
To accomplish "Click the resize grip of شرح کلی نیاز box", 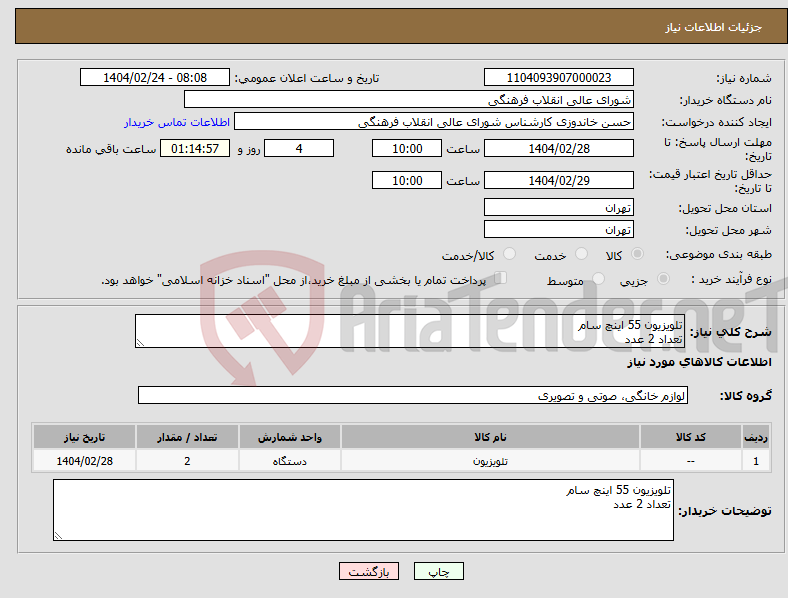I will 140,343.
